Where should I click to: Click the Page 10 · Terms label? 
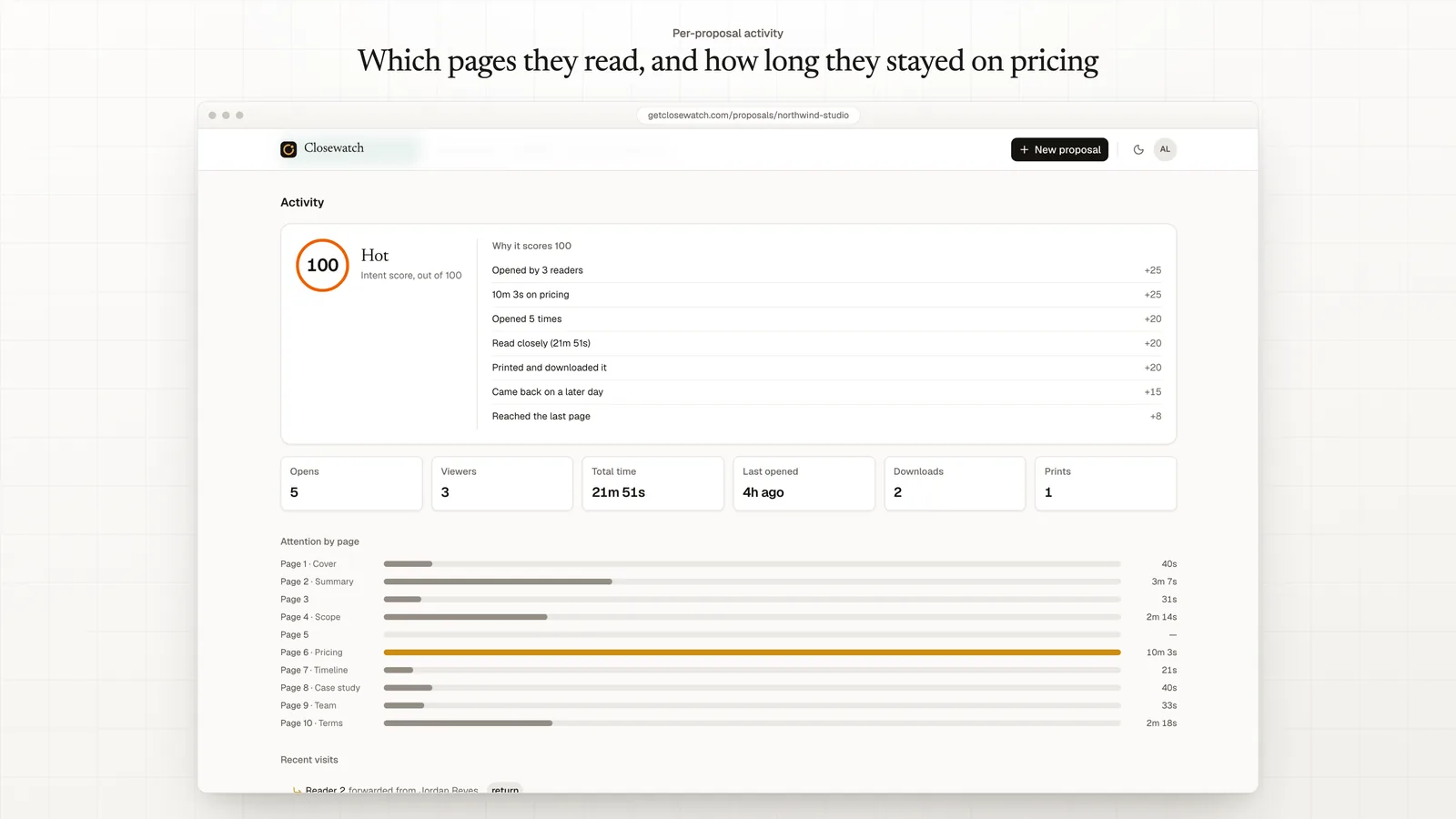pos(311,723)
